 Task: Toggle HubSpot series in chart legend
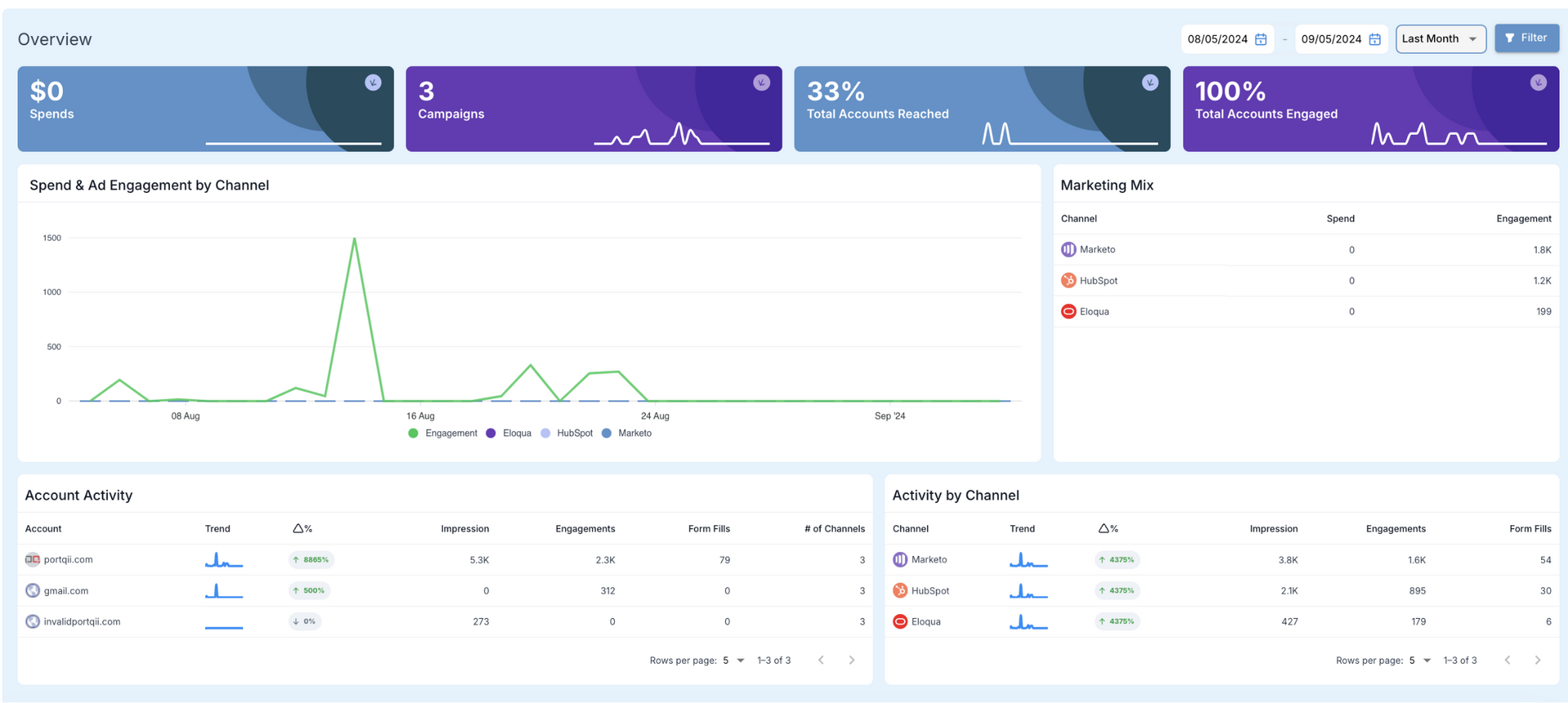567,434
